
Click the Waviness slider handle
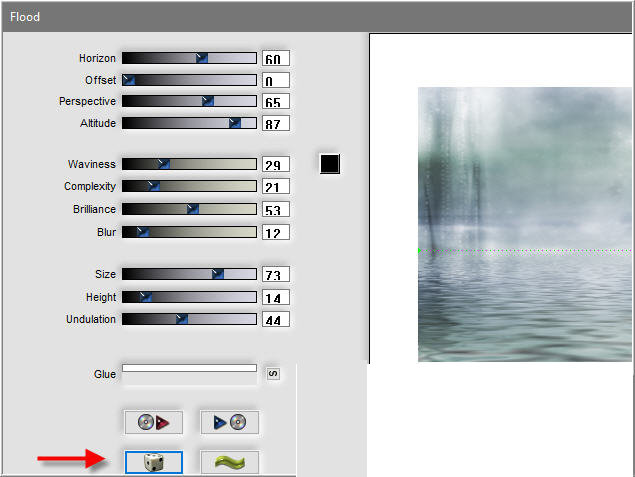pos(164,164)
